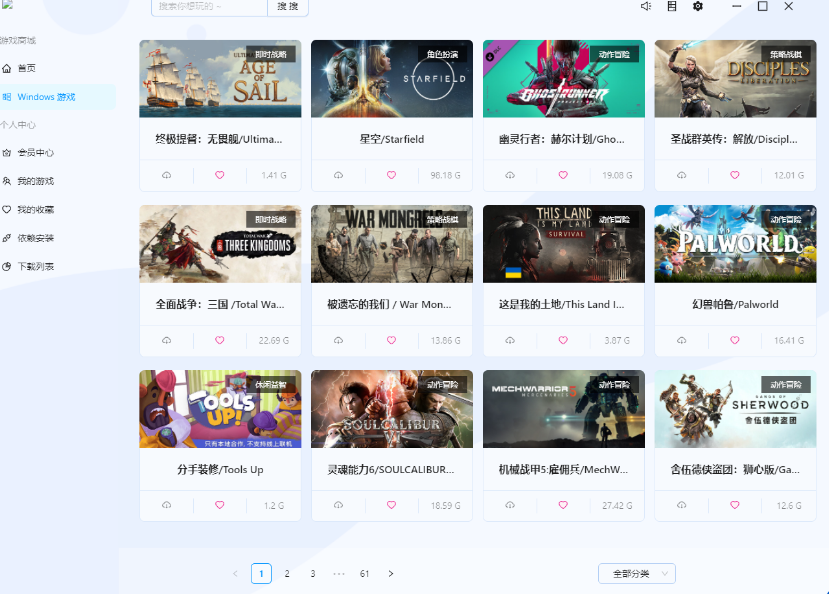829x594 pixels.
Task: Click the title 幽灵行者: 赫尔计划
Action: (x=561, y=140)
